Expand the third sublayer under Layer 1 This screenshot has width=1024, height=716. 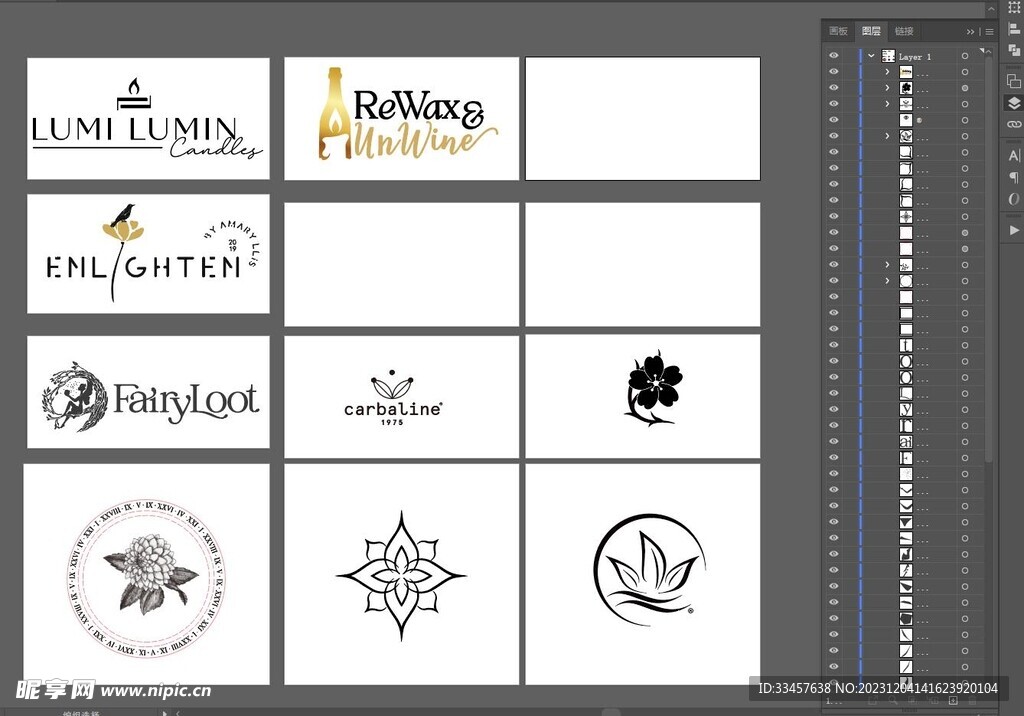coord(887,104)
